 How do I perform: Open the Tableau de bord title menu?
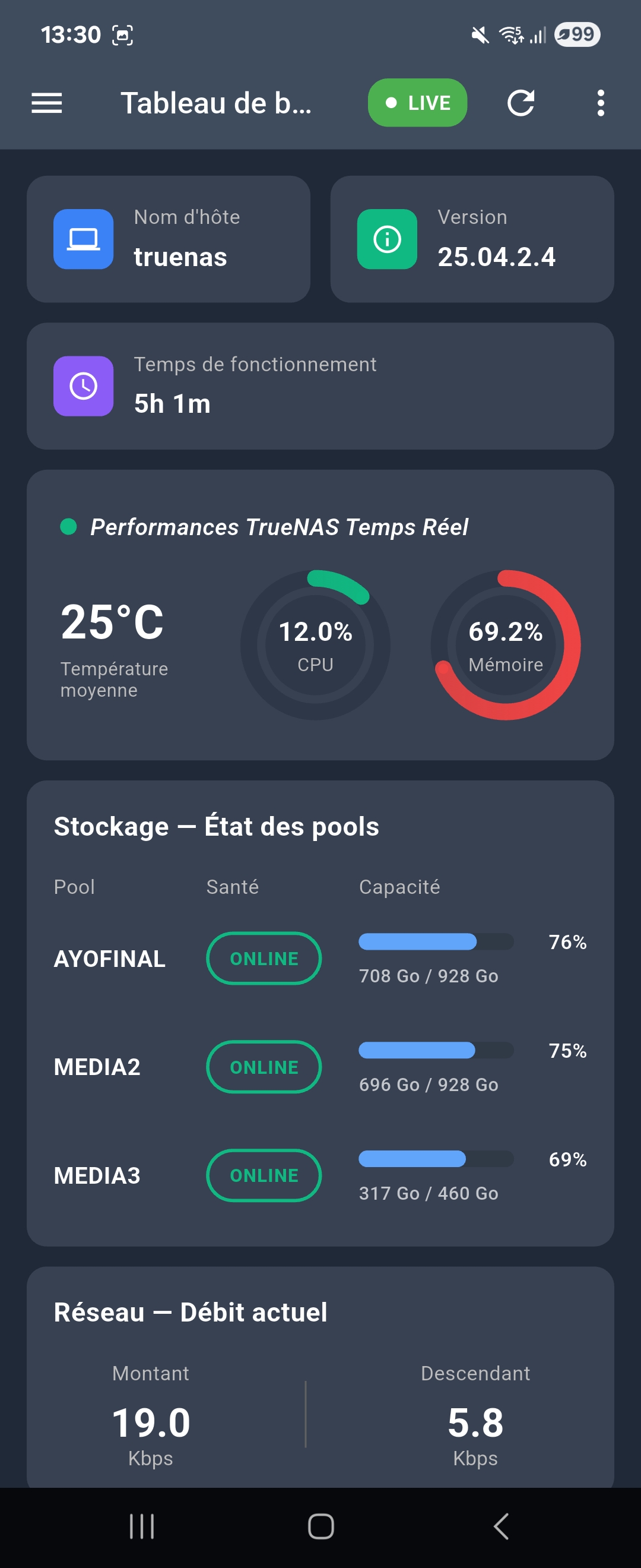pyautogui.click(x=216, y=103)
